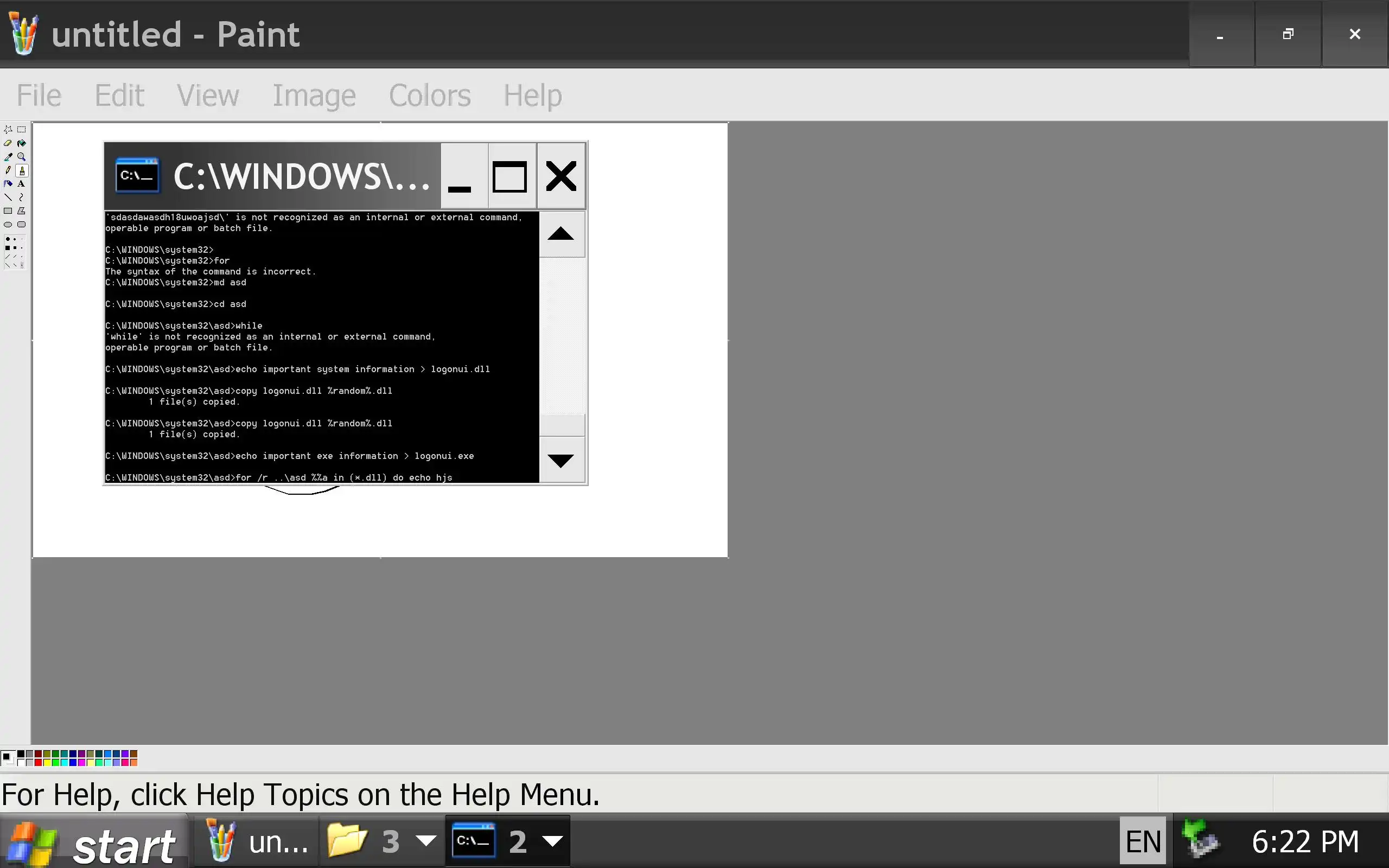Screen dimensions: 1389x868
Task: Open the Image menu
Action: click(x=314, y=95)
